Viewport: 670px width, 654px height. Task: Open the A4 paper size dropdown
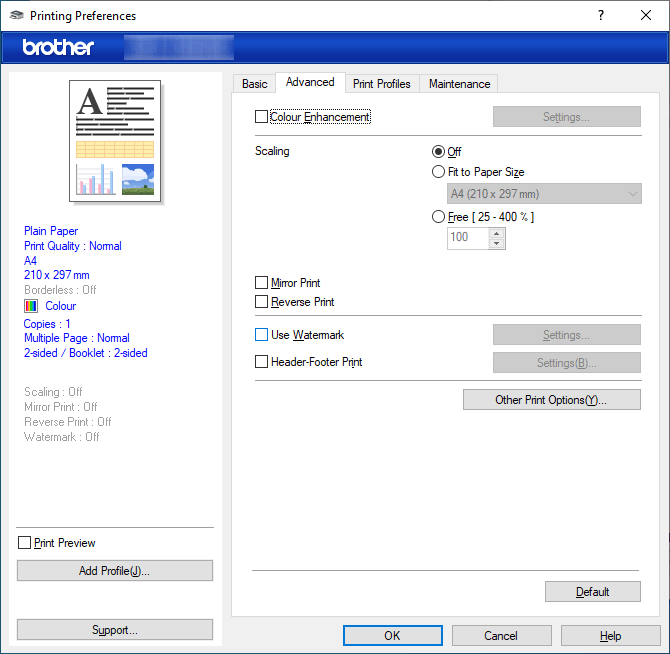coord(544,194)
